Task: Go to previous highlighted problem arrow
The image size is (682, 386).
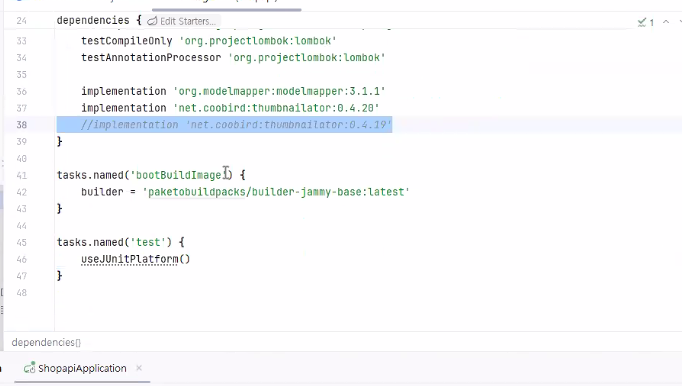Action: (666, 22)
